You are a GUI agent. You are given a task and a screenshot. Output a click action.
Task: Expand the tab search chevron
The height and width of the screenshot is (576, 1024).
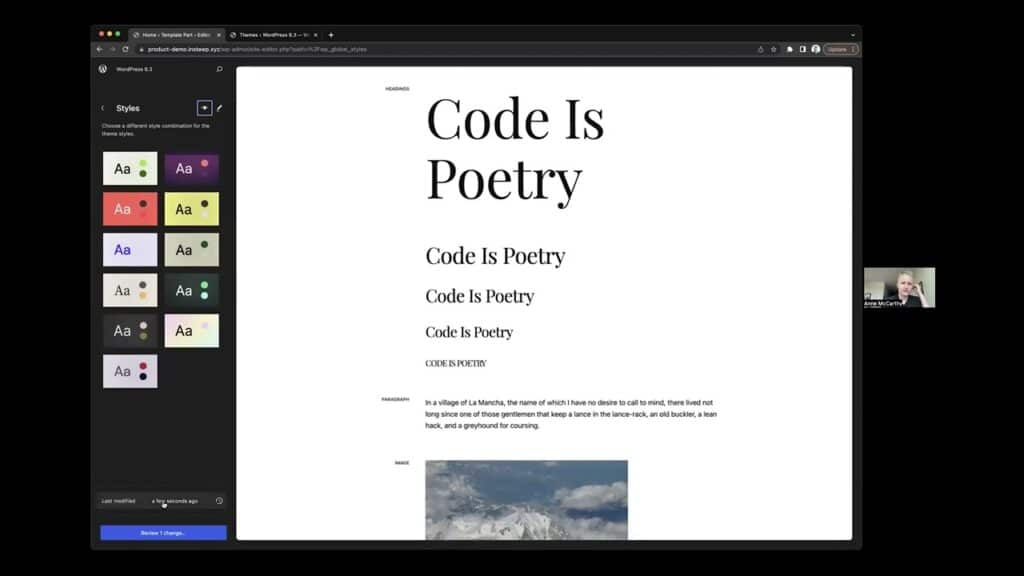852,35
